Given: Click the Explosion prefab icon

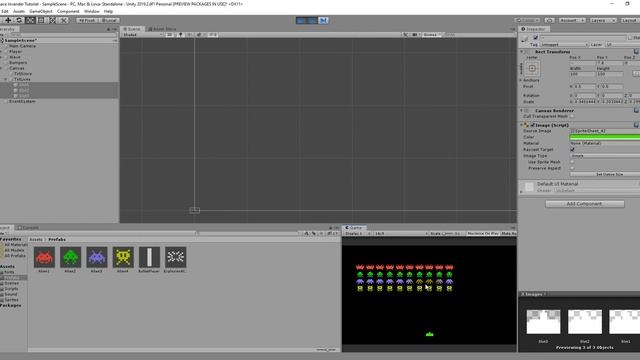Looking at the screenshot, I should 176,257.
